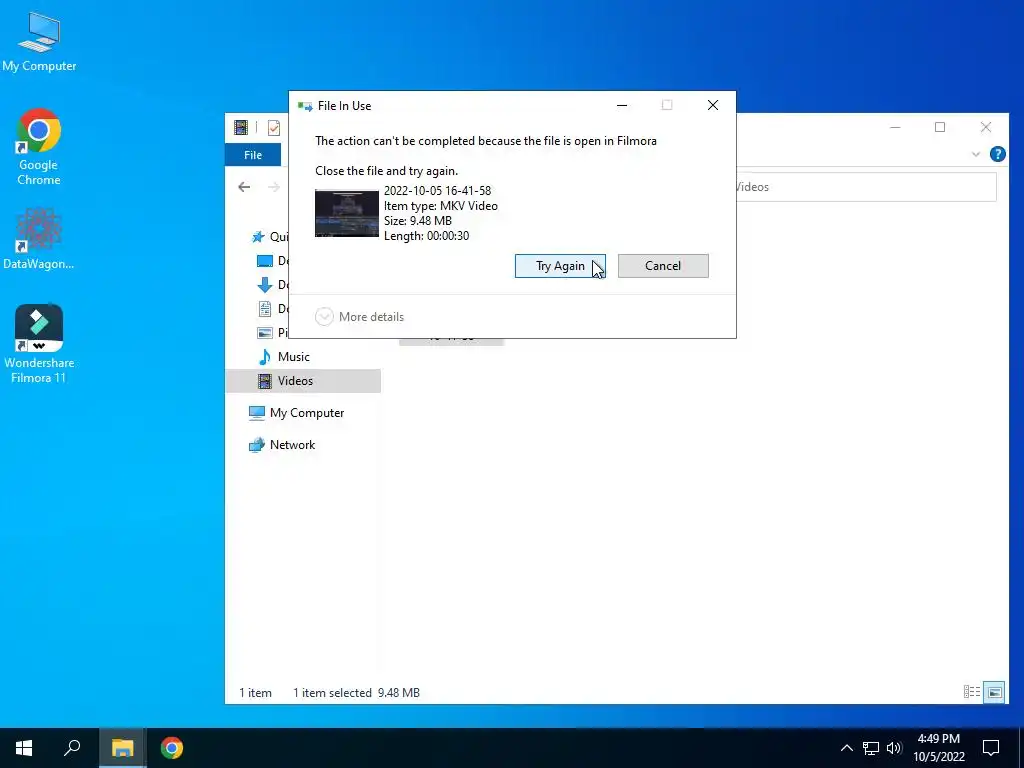Open the DataWagon desktop shortcut
The image size is (1024, 768).
pyautogui.click(x=39, y=238)
